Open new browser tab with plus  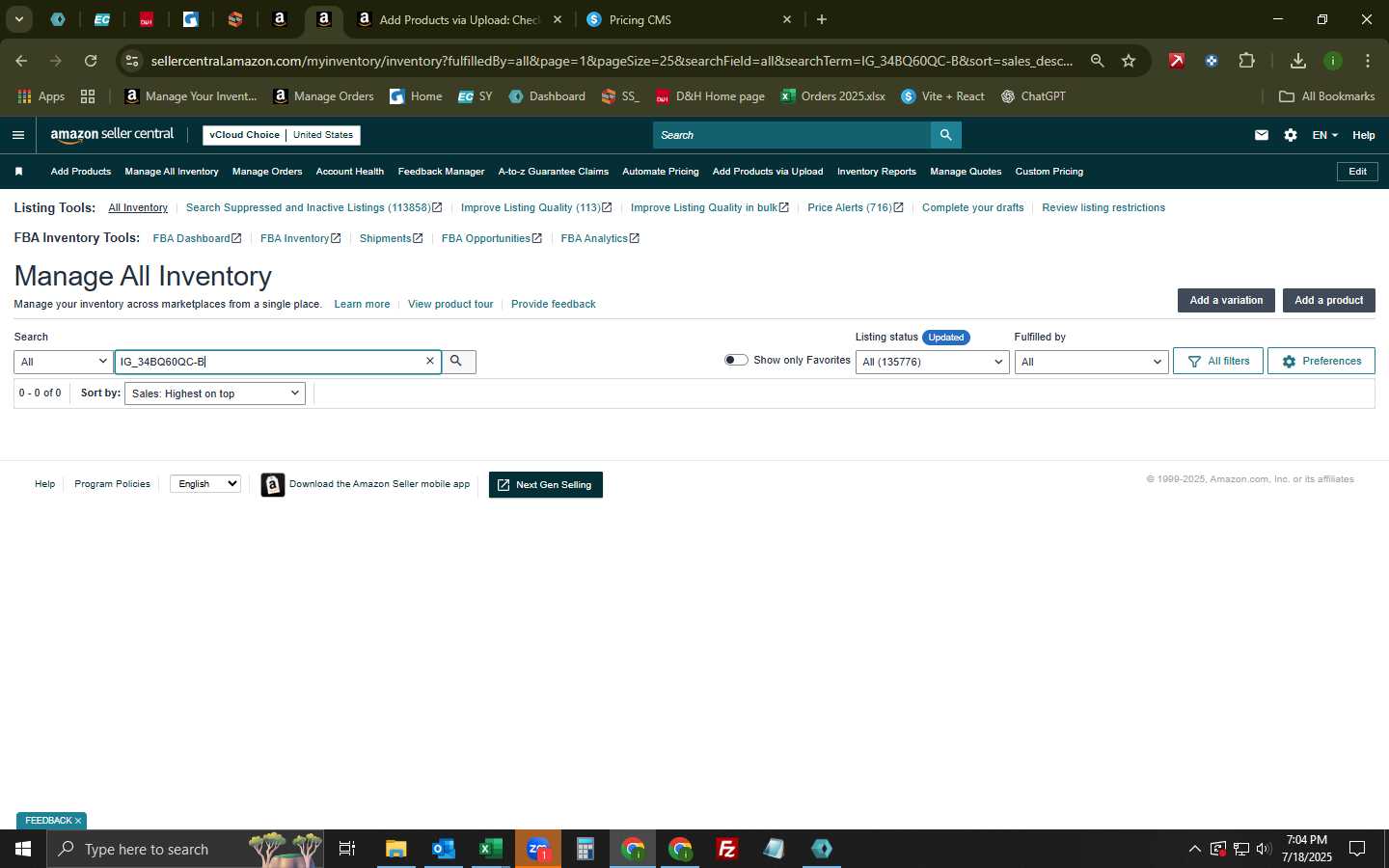(822, 19)
